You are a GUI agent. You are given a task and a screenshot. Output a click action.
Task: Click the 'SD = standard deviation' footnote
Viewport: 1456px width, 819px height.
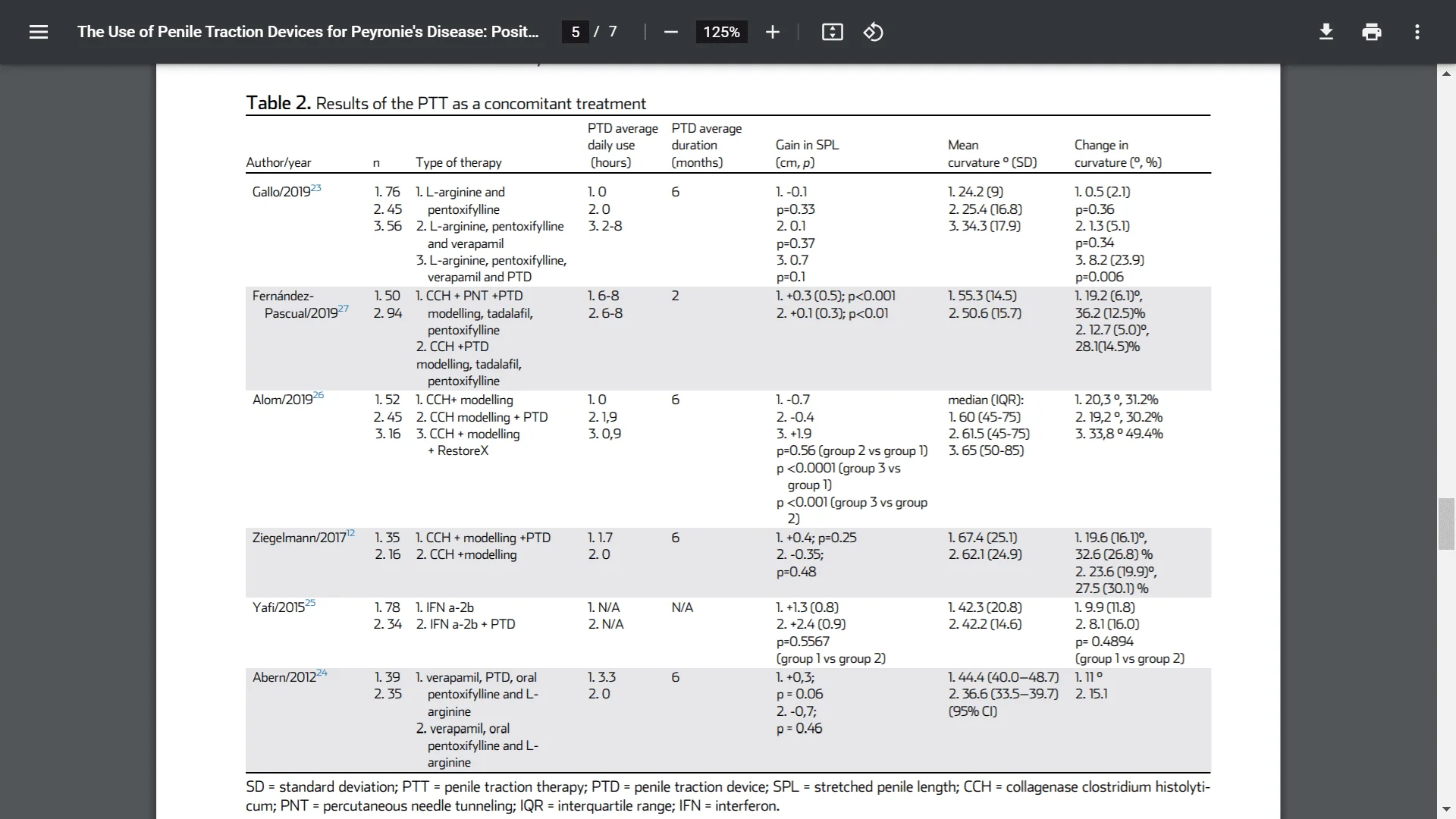click(320, 787)
